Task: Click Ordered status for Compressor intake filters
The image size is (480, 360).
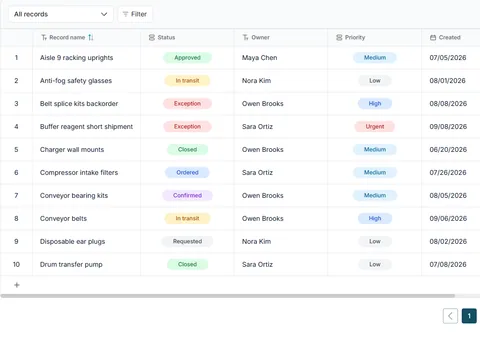Action: (x=187, y=173)
